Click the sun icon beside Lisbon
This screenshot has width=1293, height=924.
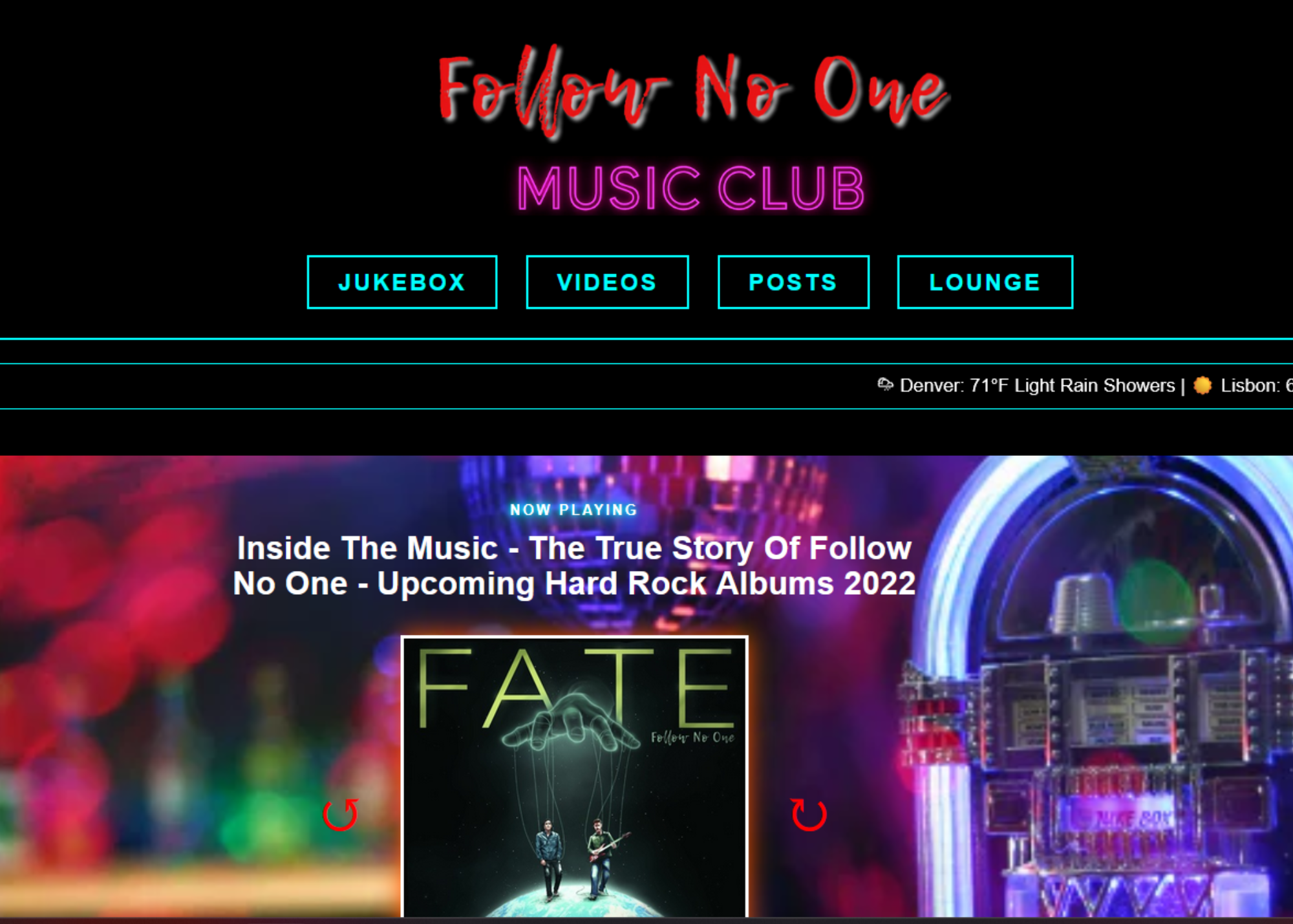click(x=1202, y=385)
